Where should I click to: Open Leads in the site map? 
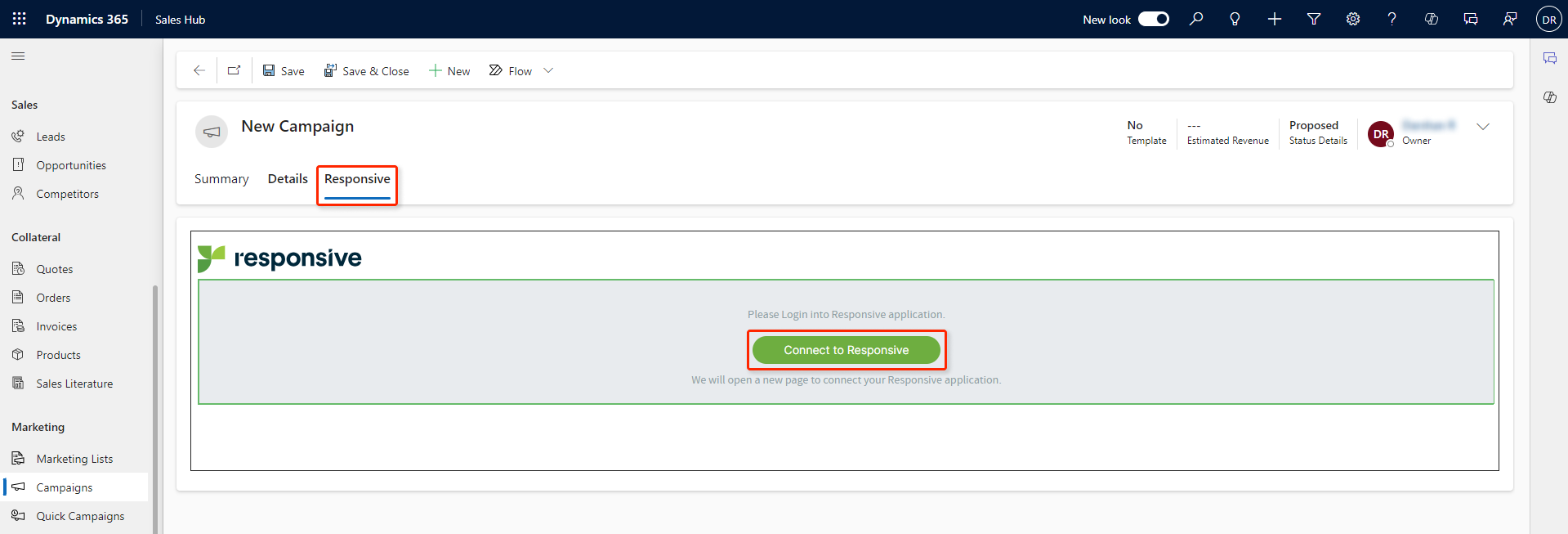pyautogui.click(x=51, y=137)
